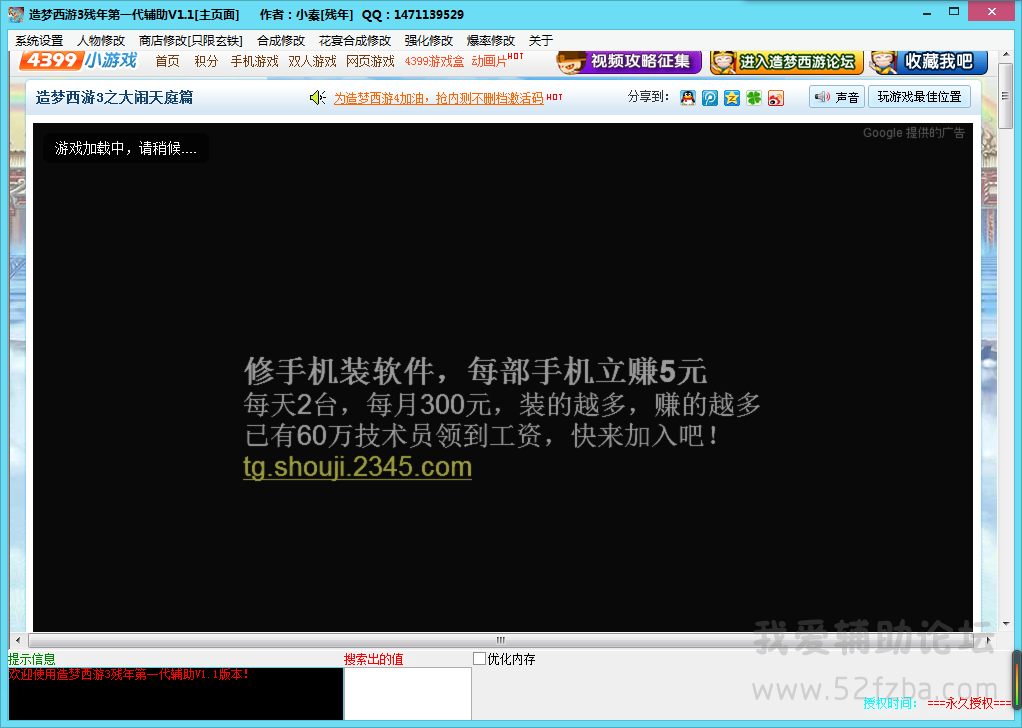The height and width of the screenshot is (728, 1022).
Task: Open the 网页游戏 link
Action: click(370, 61)
